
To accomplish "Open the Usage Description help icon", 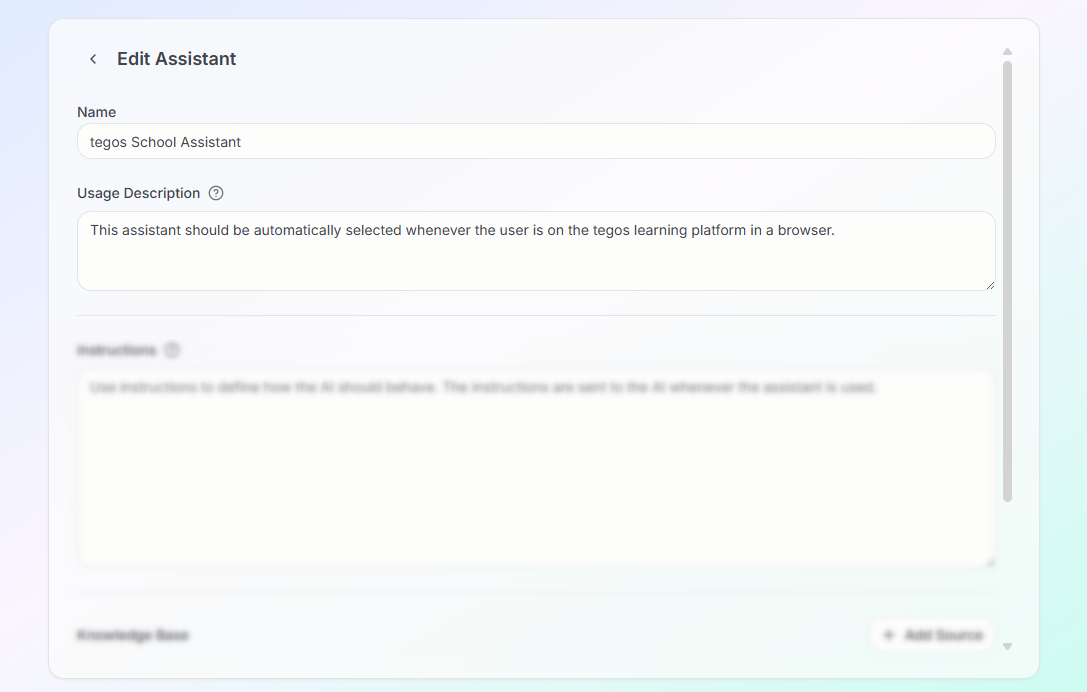I will (x=216, y=192).
